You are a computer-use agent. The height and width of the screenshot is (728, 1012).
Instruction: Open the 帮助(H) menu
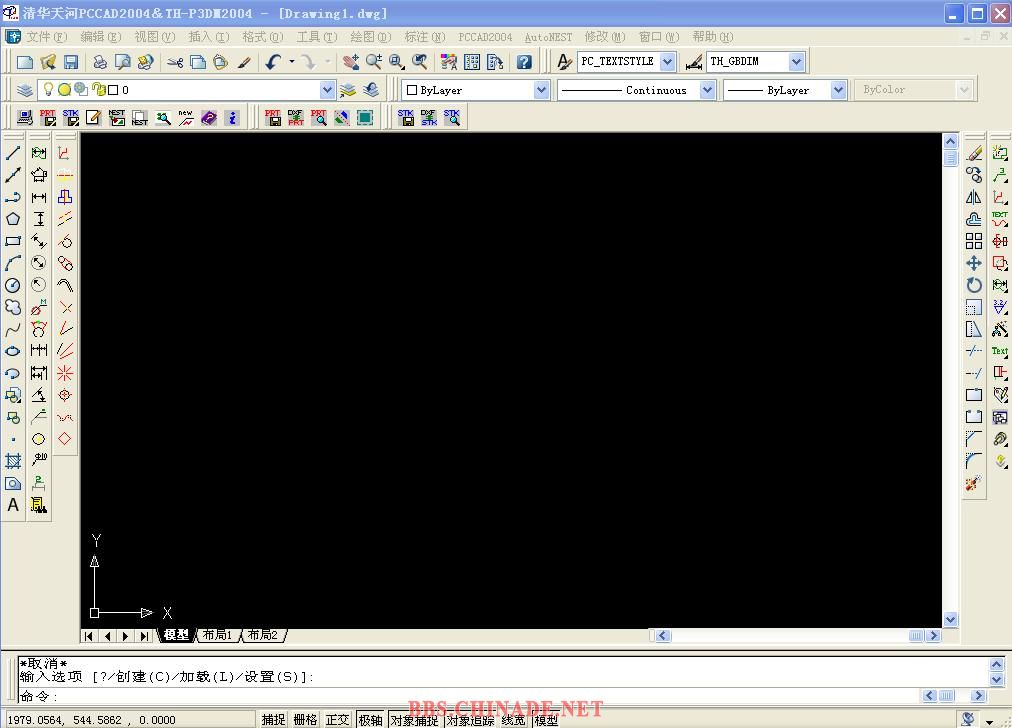point(713,37)
